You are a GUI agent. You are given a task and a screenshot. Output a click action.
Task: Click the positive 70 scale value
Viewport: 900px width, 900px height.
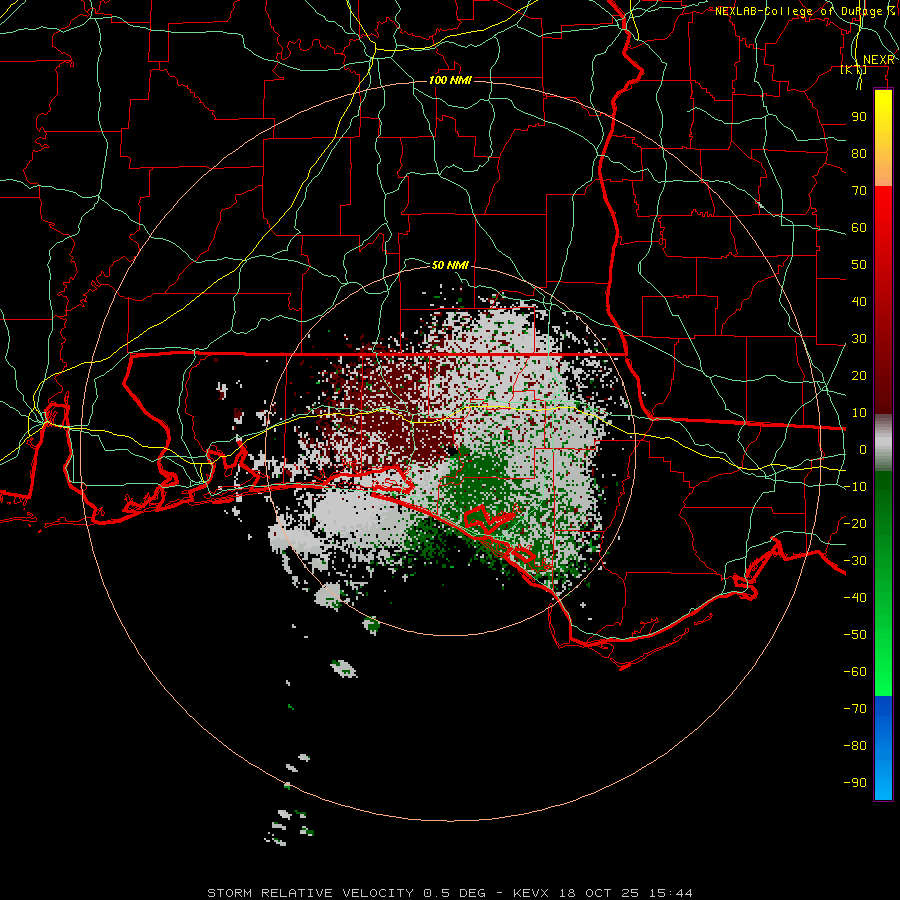click(x=859, y=191)
